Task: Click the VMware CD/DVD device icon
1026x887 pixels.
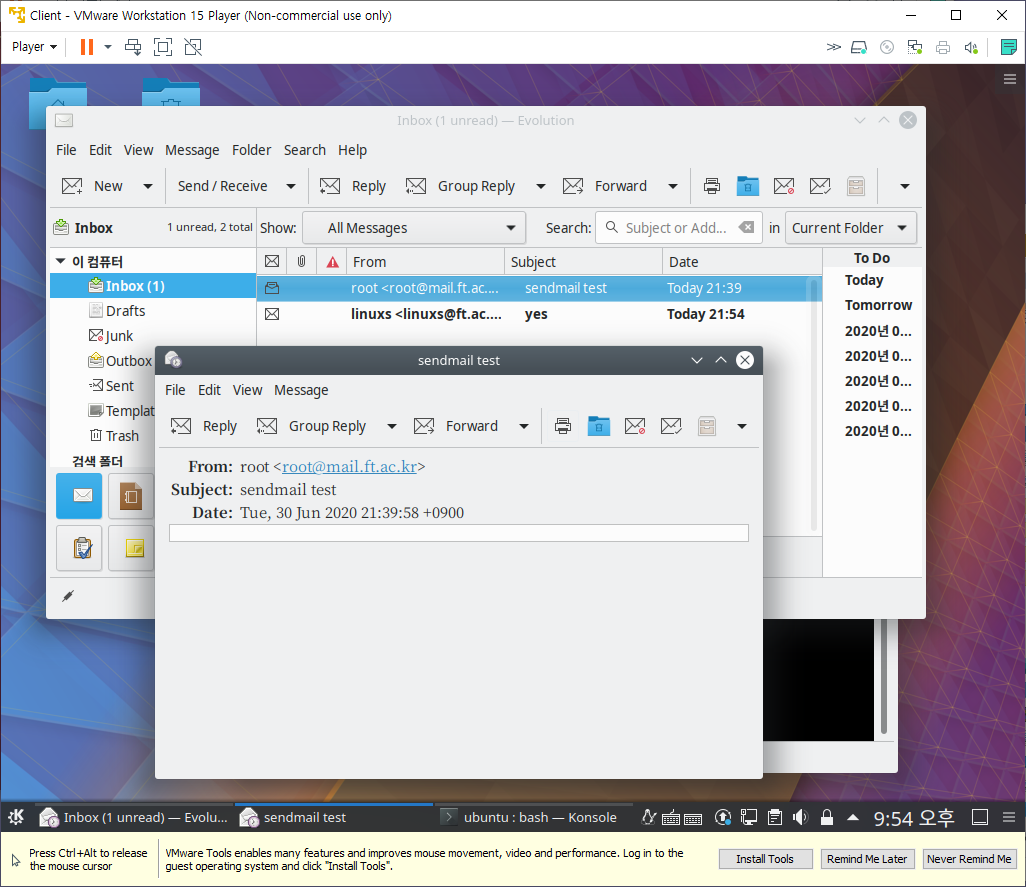Action: tap(887, 47)
